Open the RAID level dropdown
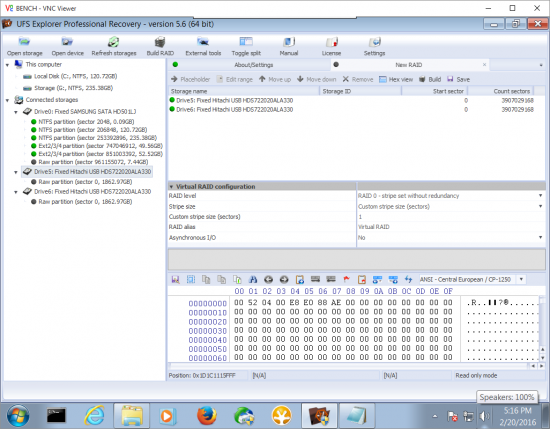Screen dimensions: 550x429 pyautogui.click(x=541, y=196)
